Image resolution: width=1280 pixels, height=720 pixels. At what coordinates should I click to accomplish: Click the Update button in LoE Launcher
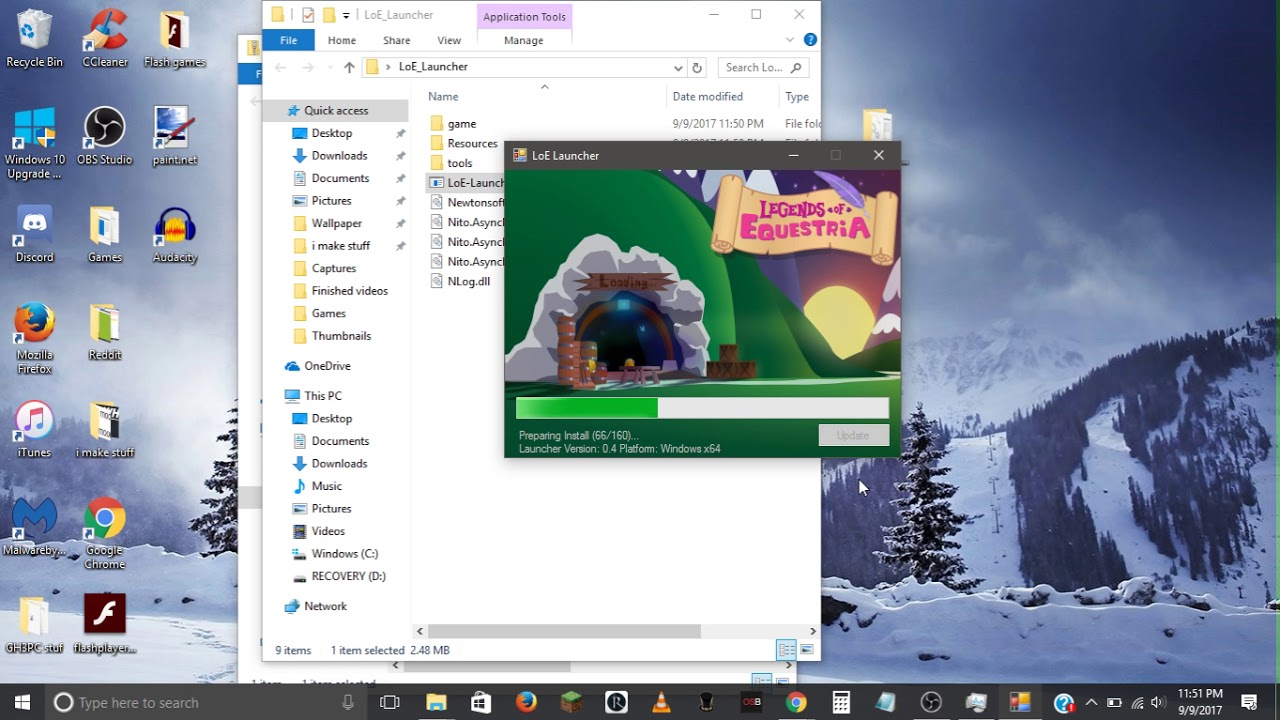tap(853, 435)
